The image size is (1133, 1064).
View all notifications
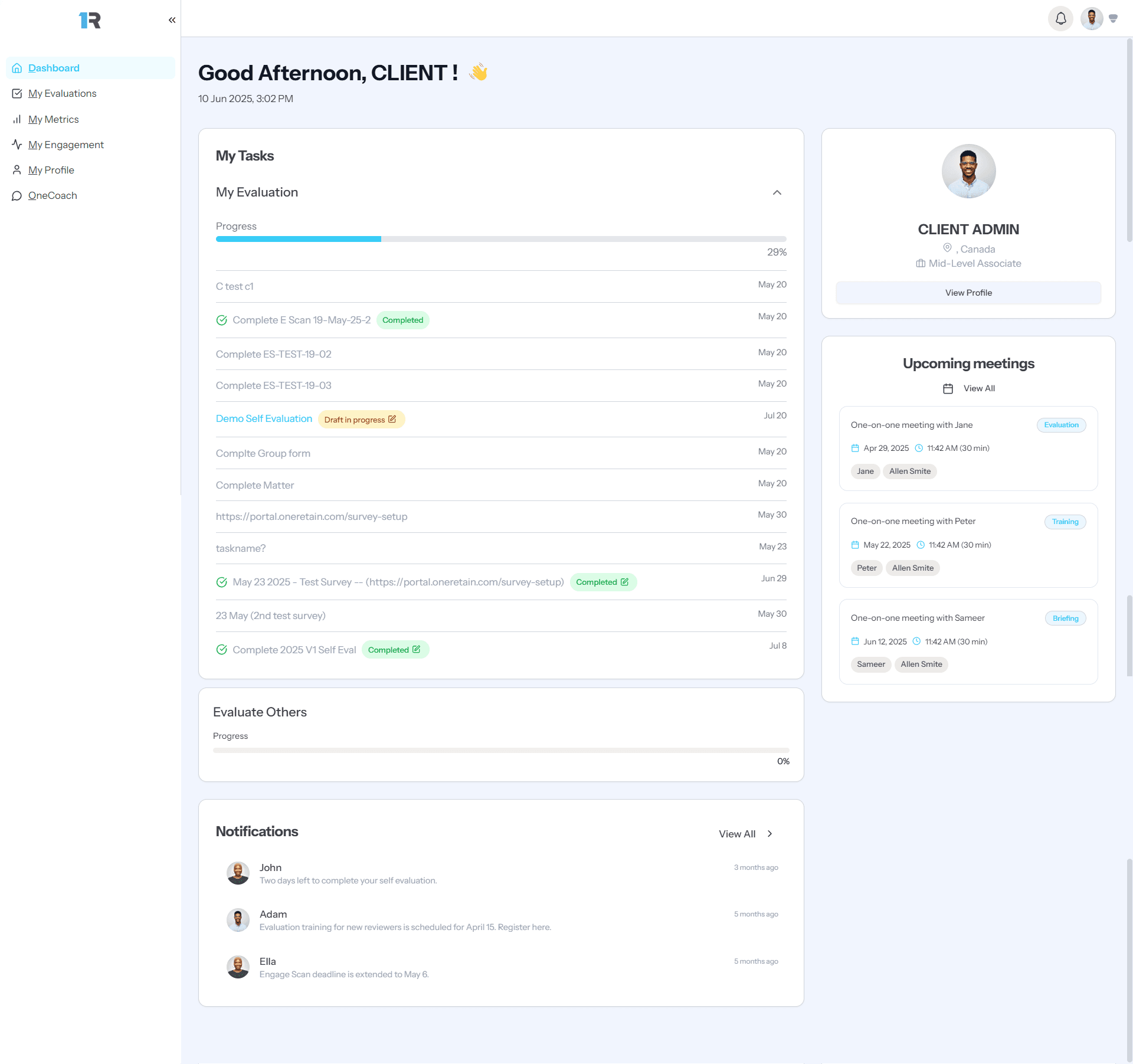coord(737,834)
